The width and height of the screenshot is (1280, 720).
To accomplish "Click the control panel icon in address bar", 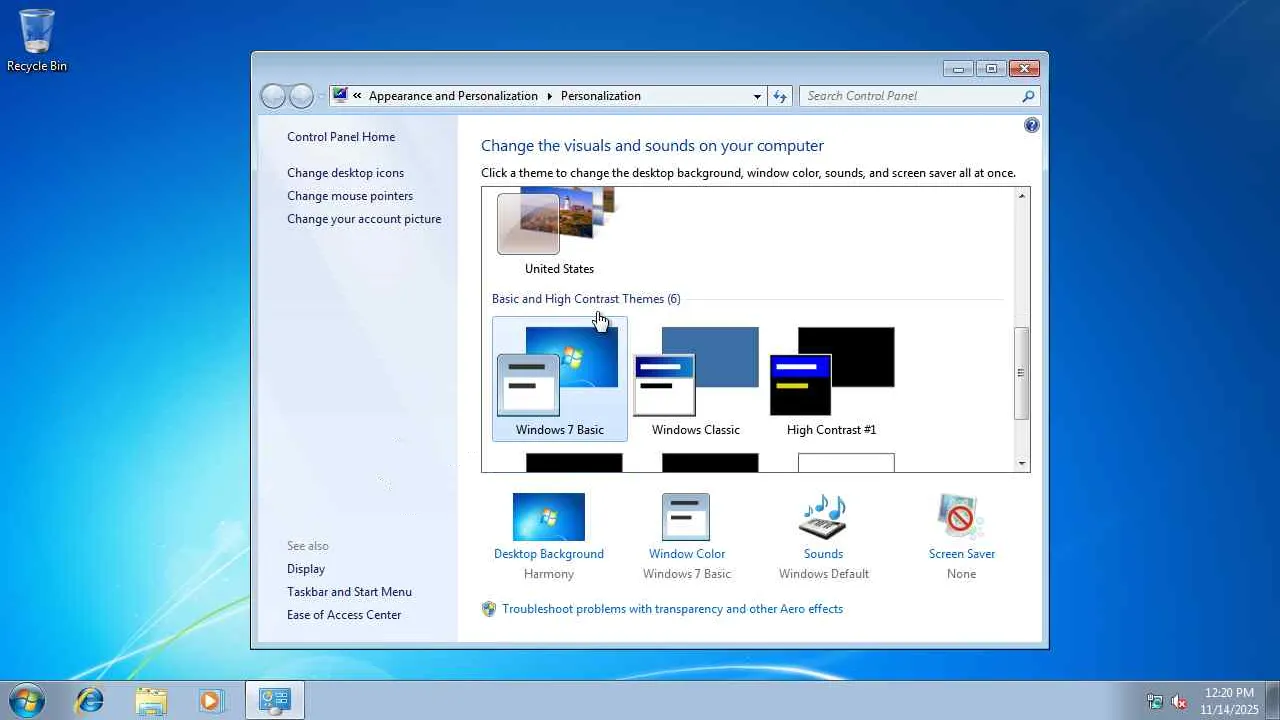I will (340, 96).
